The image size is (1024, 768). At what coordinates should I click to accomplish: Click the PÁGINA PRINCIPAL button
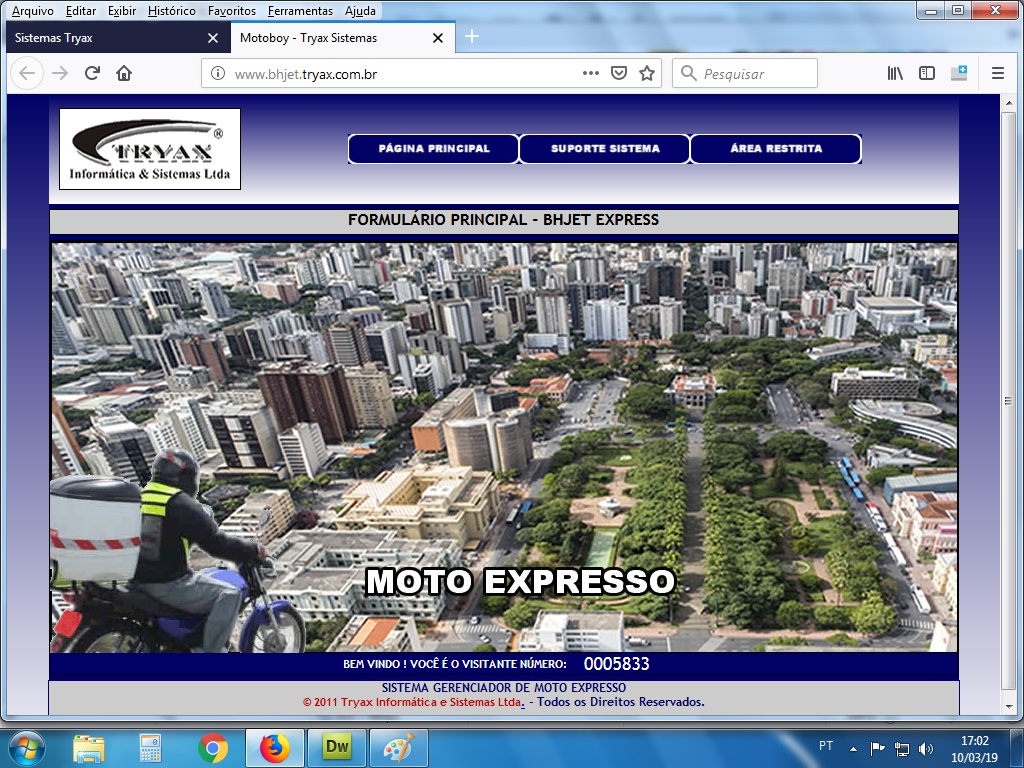pyautogui.click(x=434, y=149)
